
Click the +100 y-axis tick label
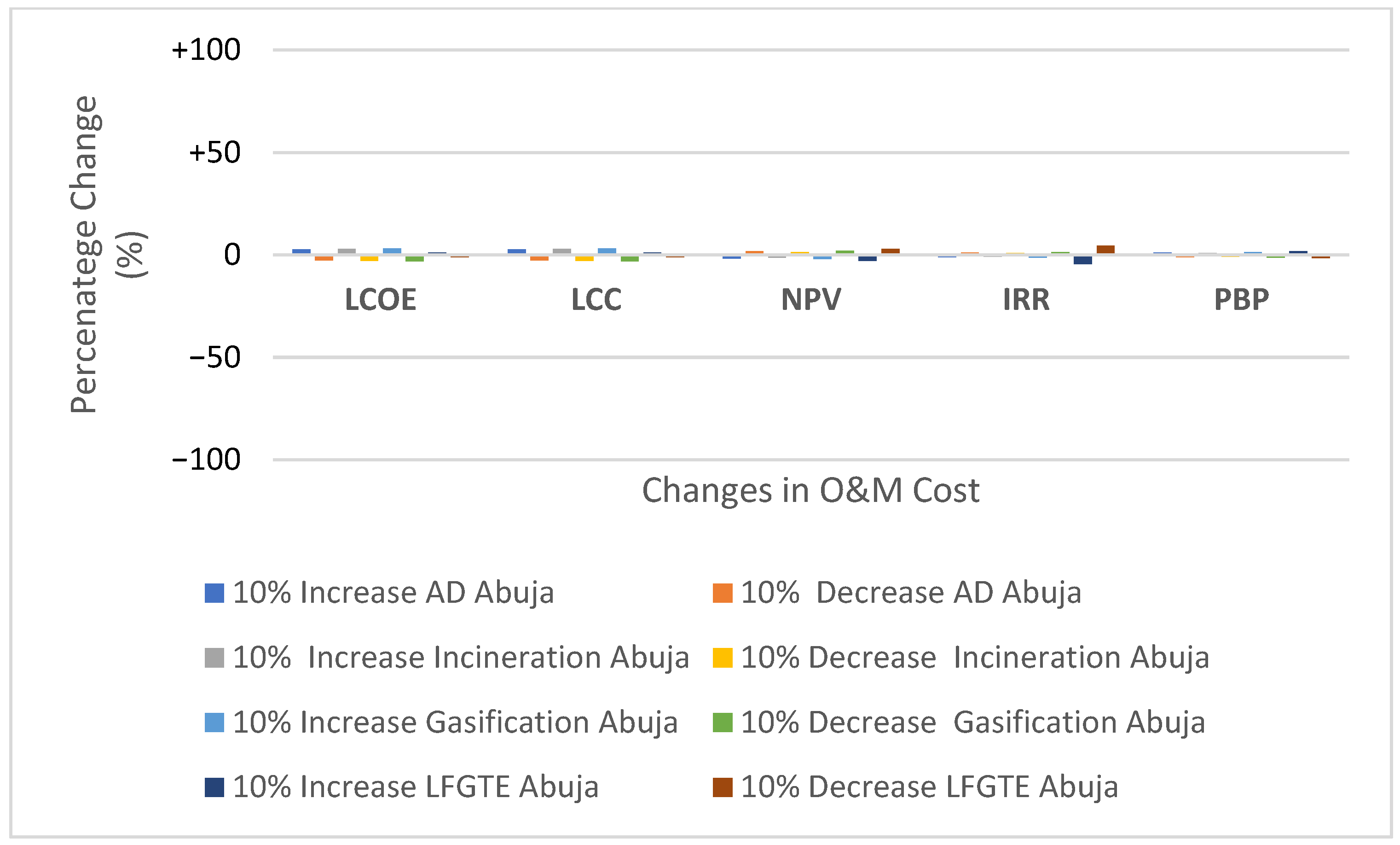[x=206, y=50]
